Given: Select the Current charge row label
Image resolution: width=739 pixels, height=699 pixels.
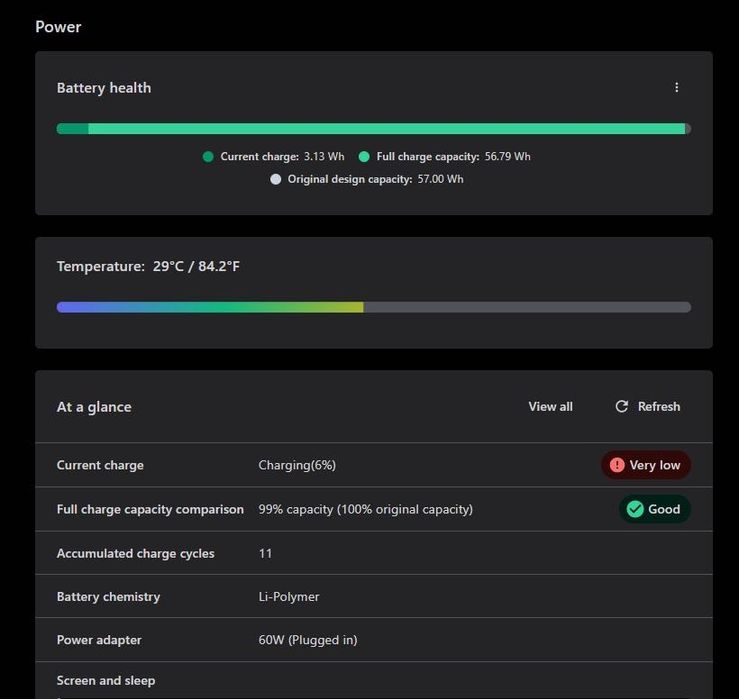Looking at the screenshot, I should (x=100, y=465).
